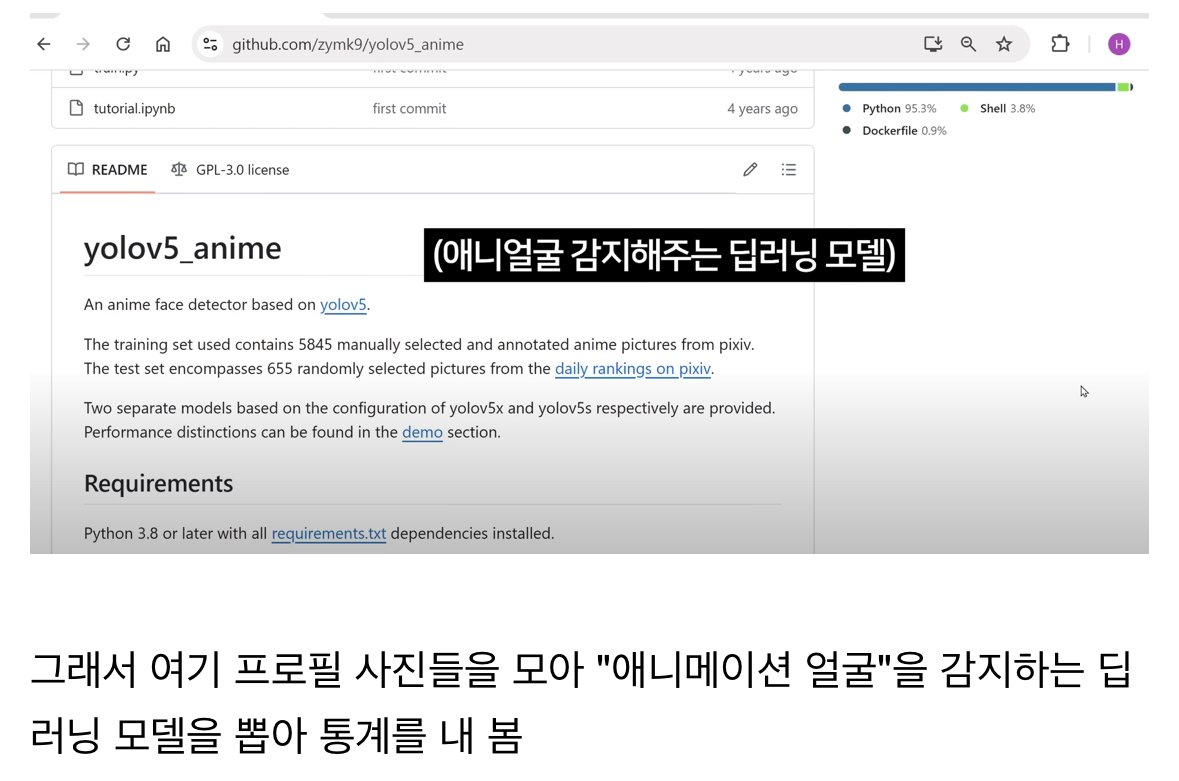Click the yolov5_anime heading

[182, 248]
